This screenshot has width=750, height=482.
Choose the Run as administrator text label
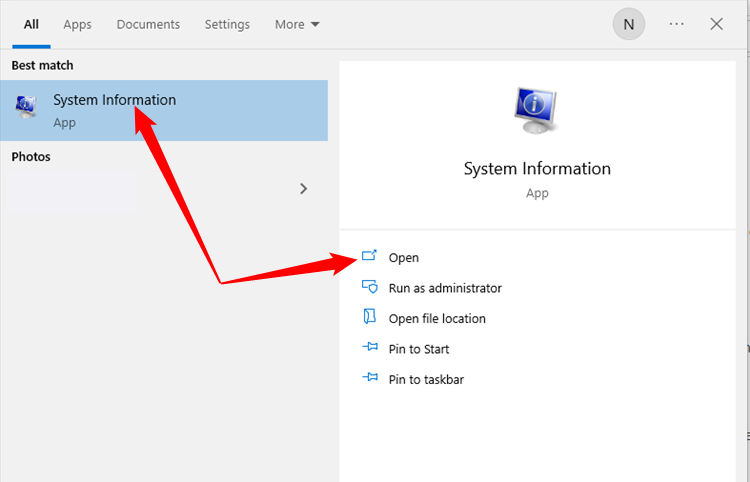pos(445,288)
